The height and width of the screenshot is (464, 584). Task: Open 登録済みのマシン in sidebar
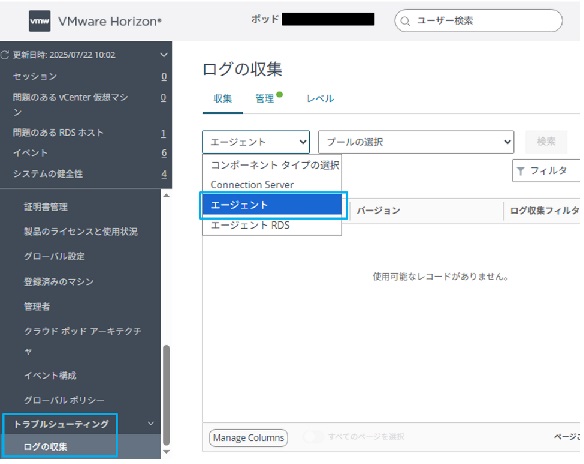pyautogui.click(x=58, y=282)
